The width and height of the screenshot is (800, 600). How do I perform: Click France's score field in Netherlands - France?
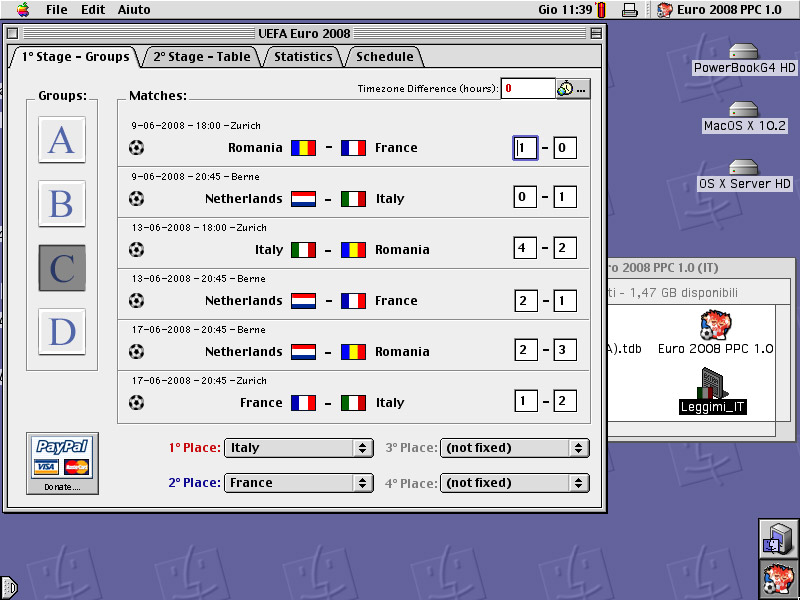point(565,301)
